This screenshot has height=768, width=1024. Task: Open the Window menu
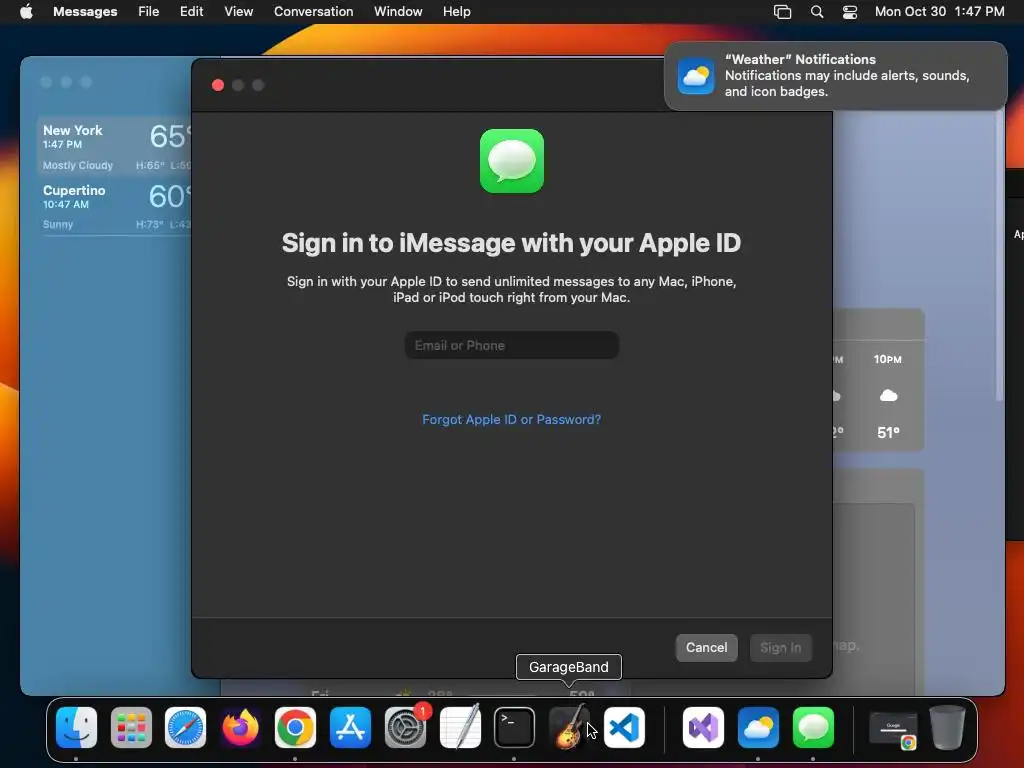(398, 12)
